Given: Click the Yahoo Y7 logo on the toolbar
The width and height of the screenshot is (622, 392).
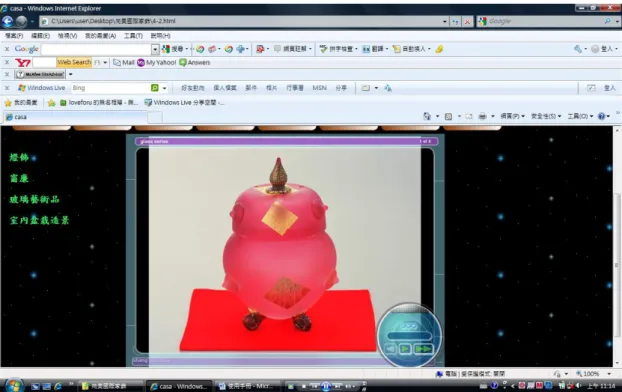Looking at the screenshot, I should click(23, 63).
